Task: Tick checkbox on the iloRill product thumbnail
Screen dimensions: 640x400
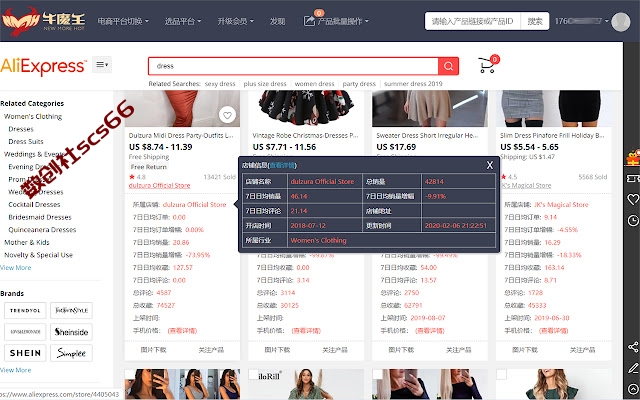Action: [x=253, y=374]
